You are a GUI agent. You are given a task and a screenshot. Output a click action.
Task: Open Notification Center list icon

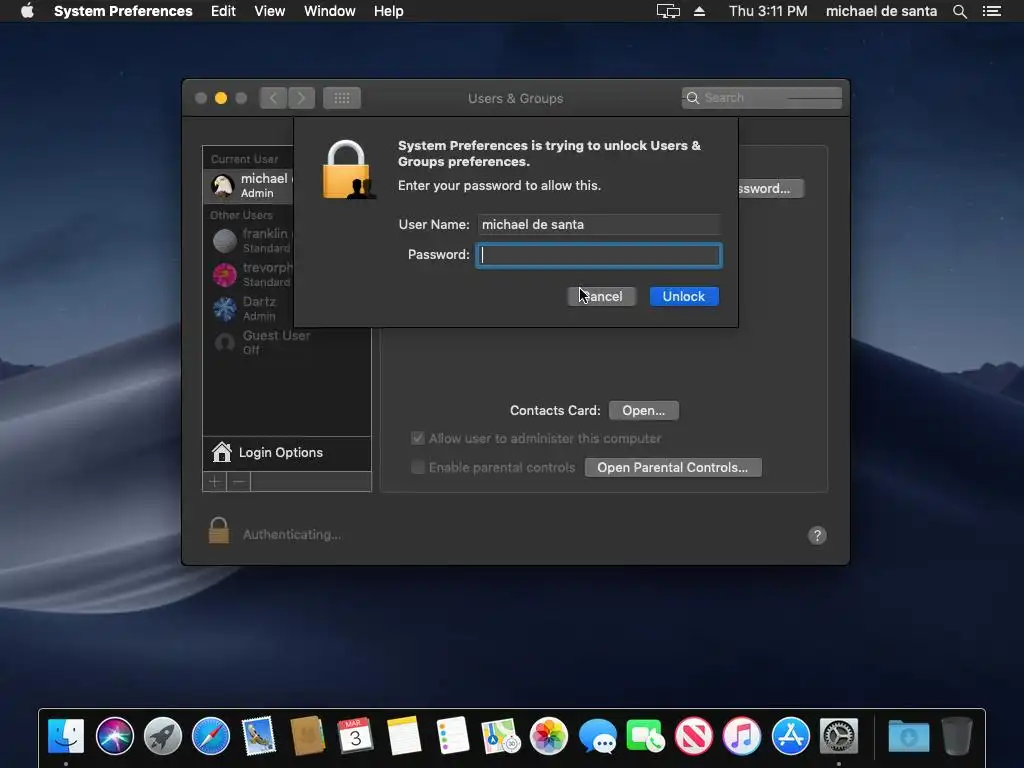(x=992, y=11)
